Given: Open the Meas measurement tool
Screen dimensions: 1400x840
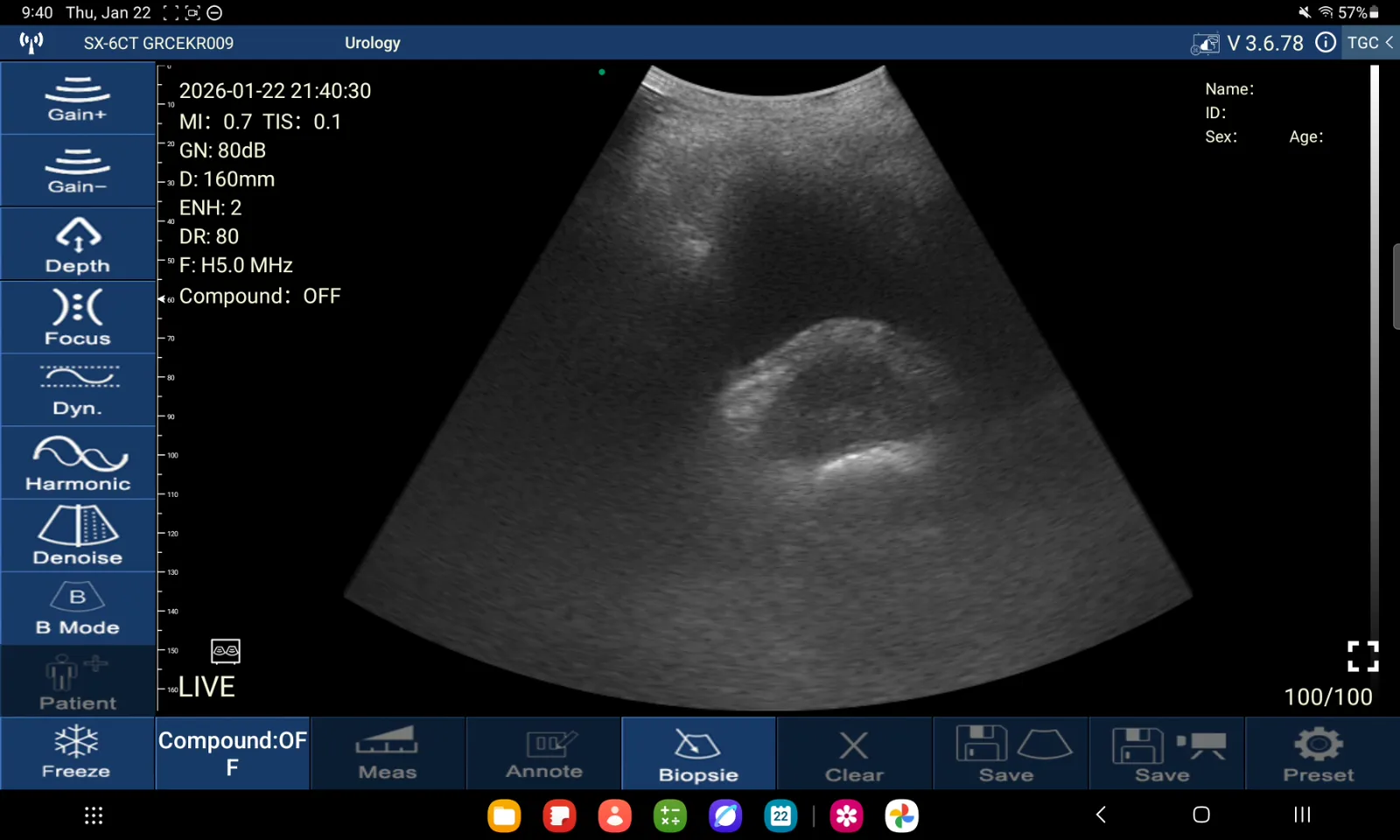Looking at the screenshot, I should click(x=388, y=753).
